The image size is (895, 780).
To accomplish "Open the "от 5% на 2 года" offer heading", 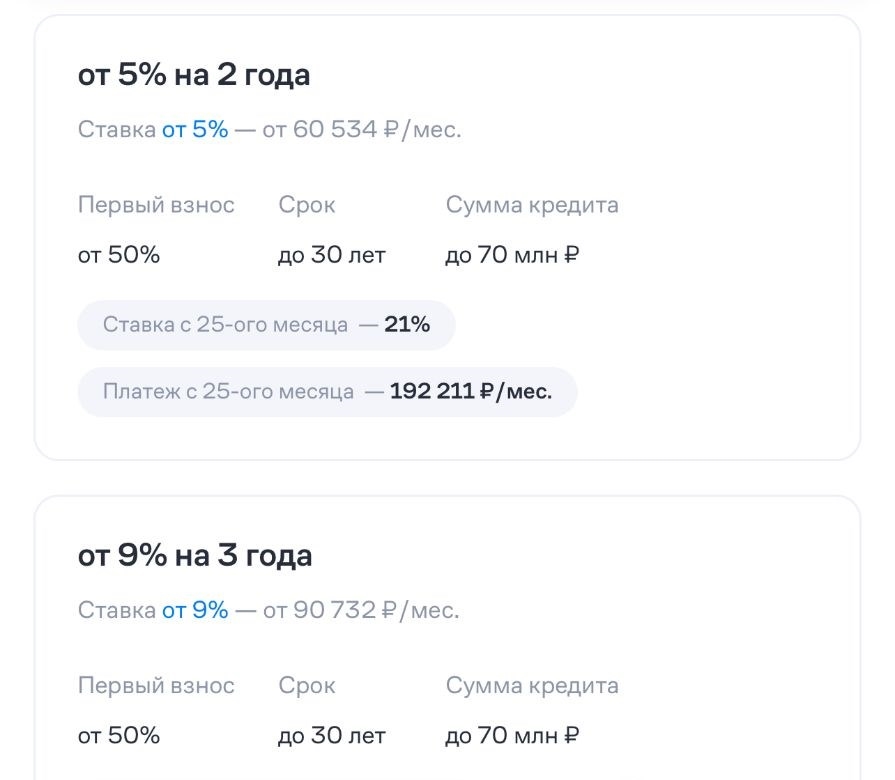I will point(194,75).
